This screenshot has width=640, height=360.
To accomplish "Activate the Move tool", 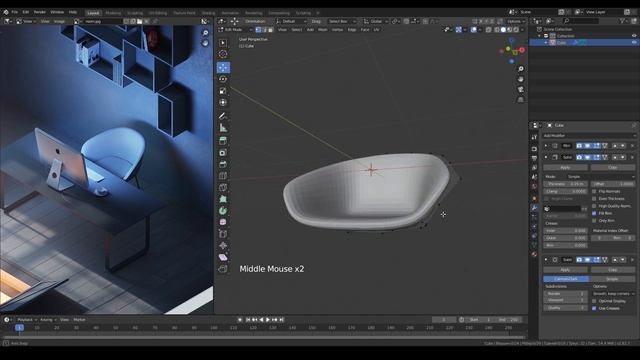I will coord(223,67).
